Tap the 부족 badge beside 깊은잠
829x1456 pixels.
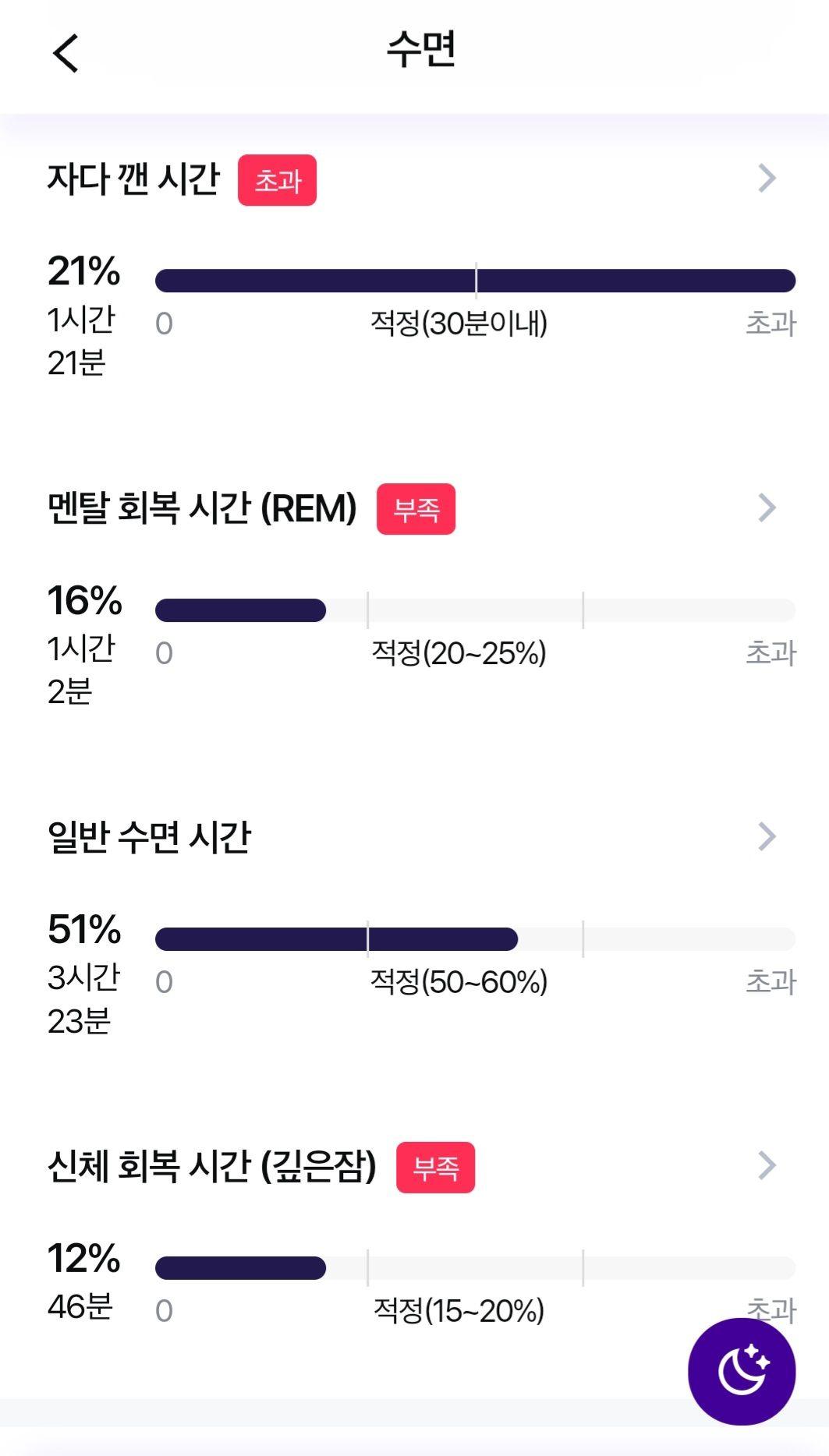[435, 1168]
